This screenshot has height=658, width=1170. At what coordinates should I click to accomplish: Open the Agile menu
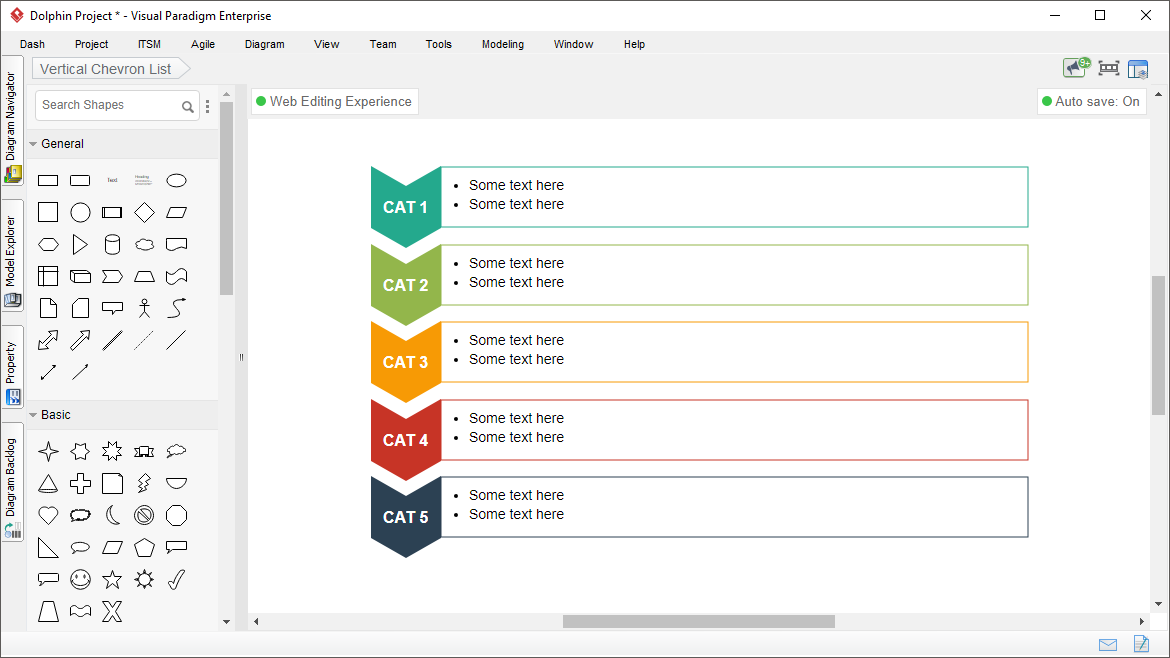[x=203, y=44]
